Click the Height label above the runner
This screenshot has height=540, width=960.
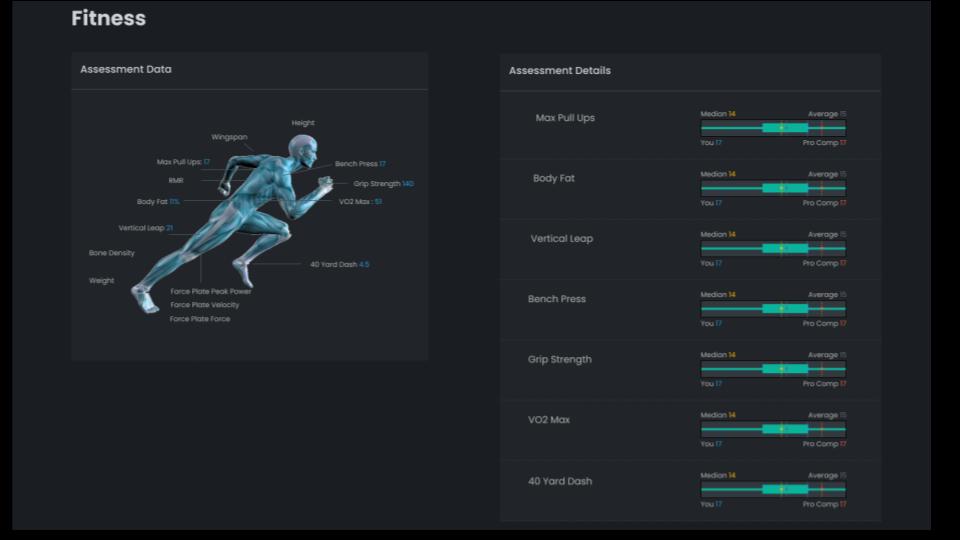point(303,123)
